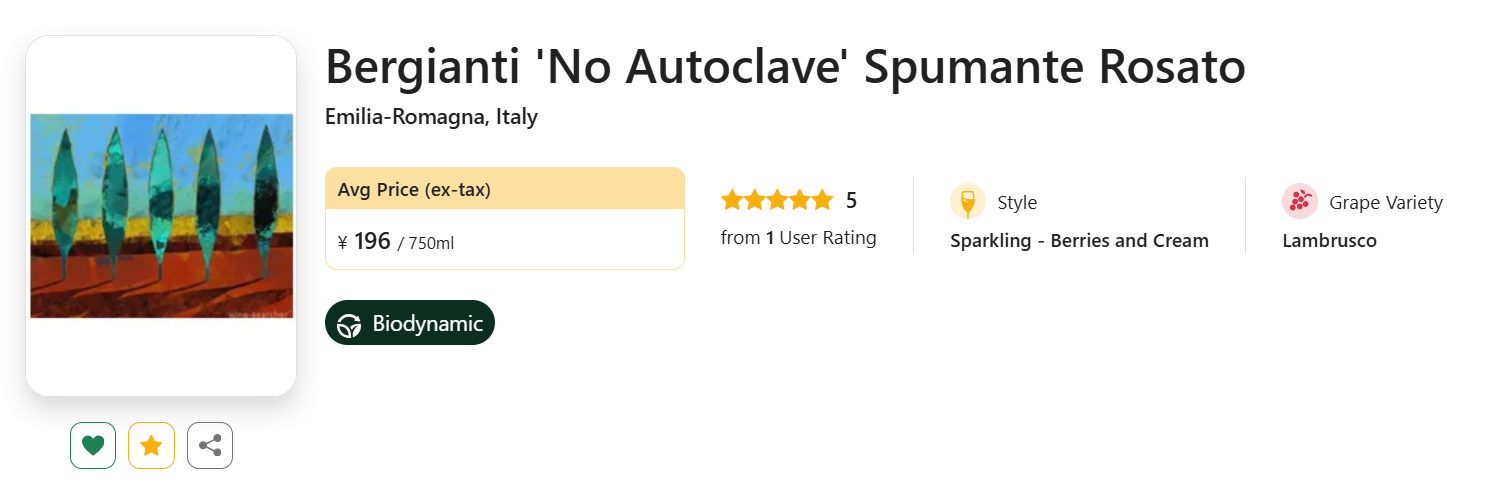Click the Style label
The width and height of the screenshot is (1492, 493).
click(x=1017, y=203)
